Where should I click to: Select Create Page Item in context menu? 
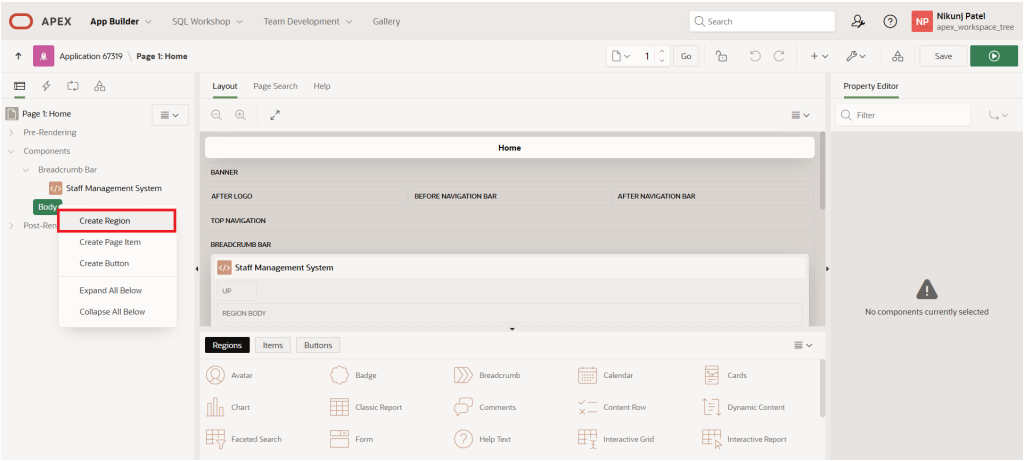click(108, 242)
